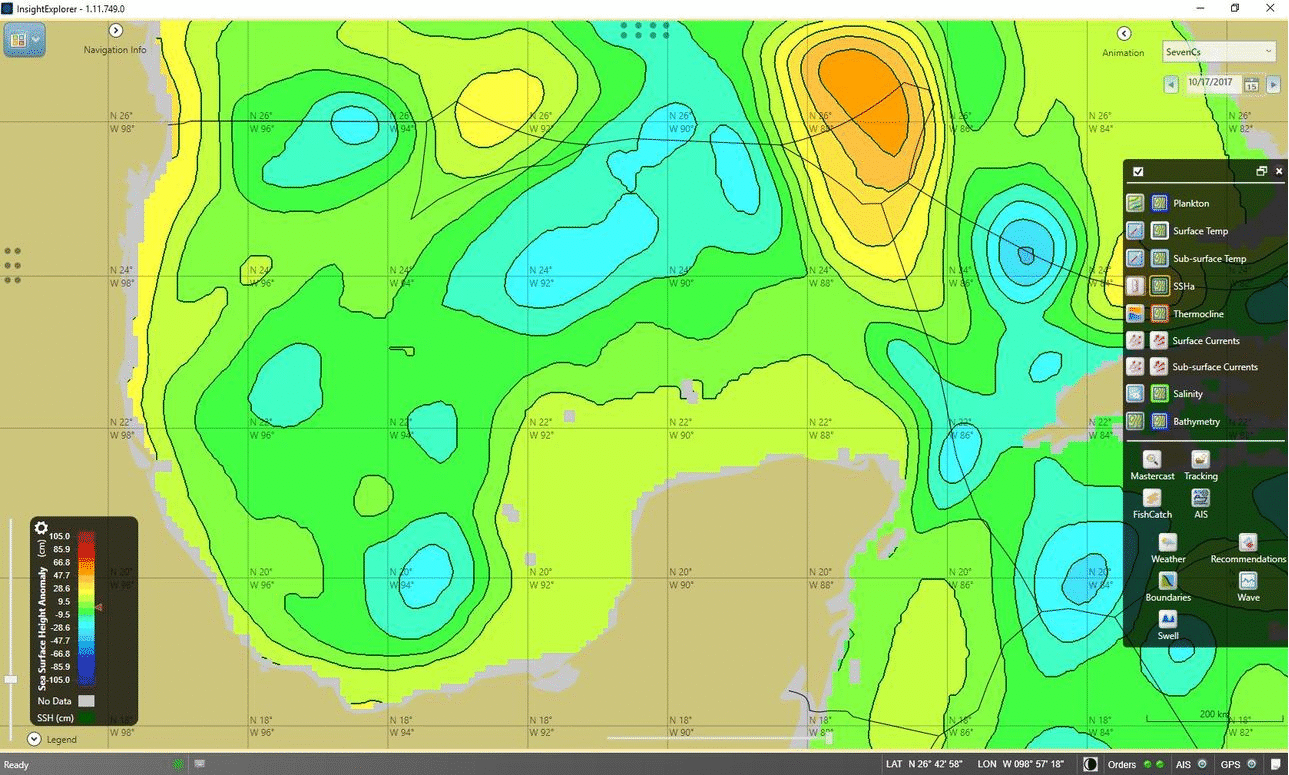The height and width of the screenshot is (775, 1289).
Task: Open the calendar date picker
Action: pos(1251,85)
